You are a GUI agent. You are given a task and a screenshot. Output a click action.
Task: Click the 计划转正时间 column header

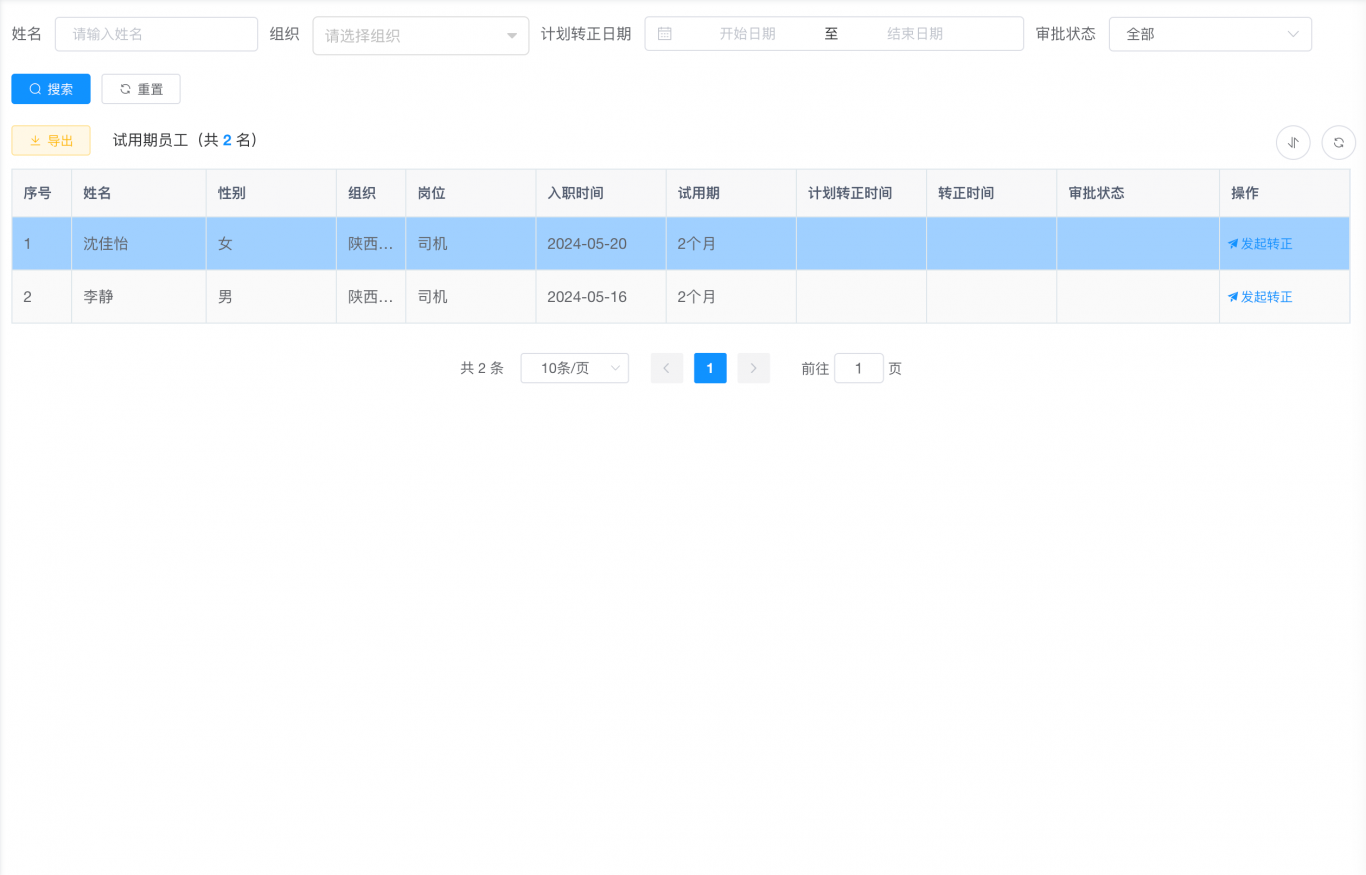[x=862, y=193]
